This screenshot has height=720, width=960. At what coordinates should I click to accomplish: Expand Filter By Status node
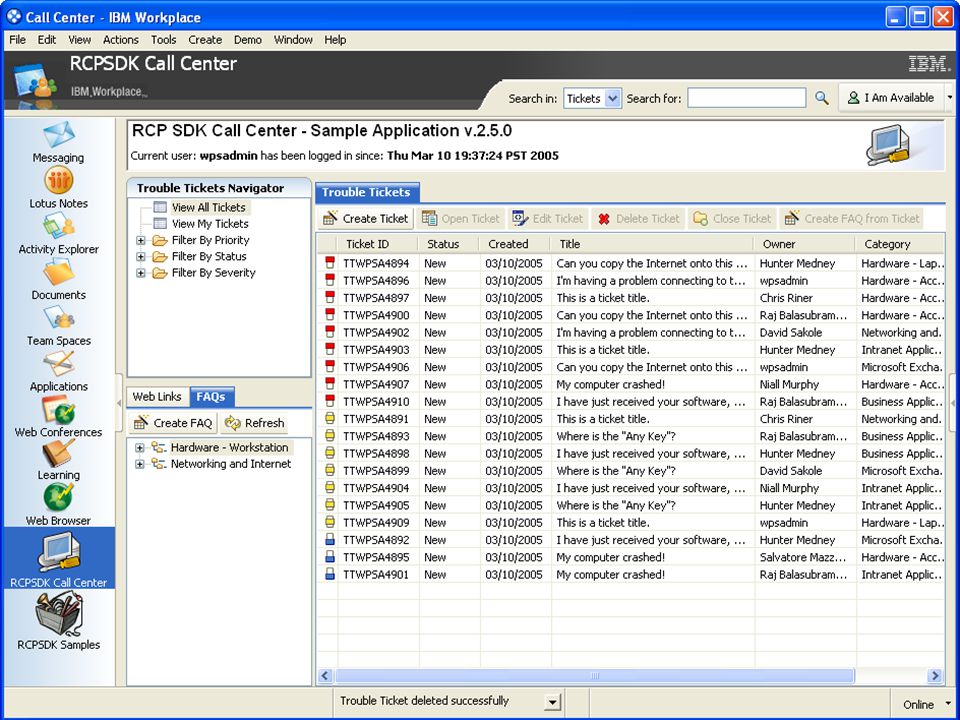(x=140, y=257)
